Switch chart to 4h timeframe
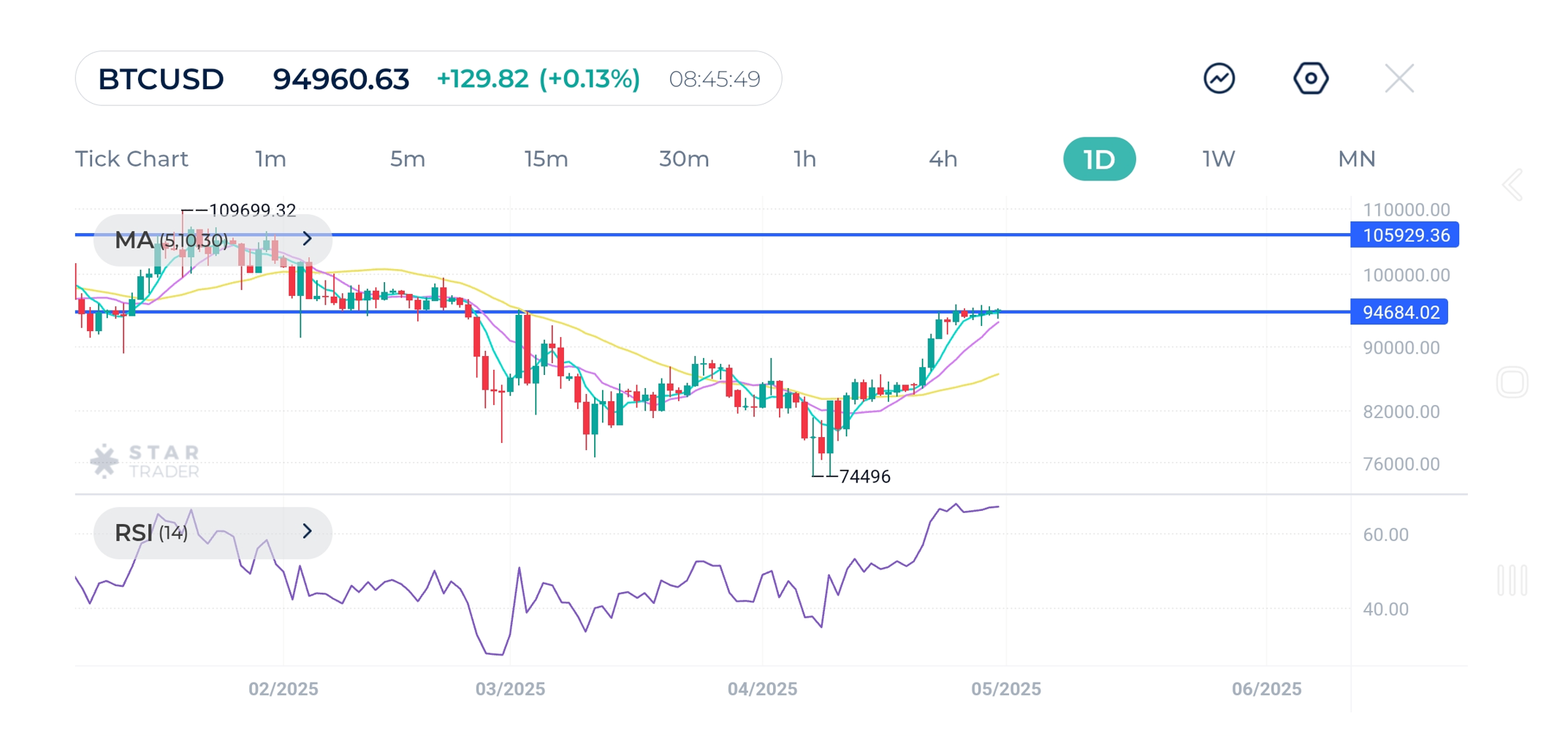1568x736 pixels. 943,159
